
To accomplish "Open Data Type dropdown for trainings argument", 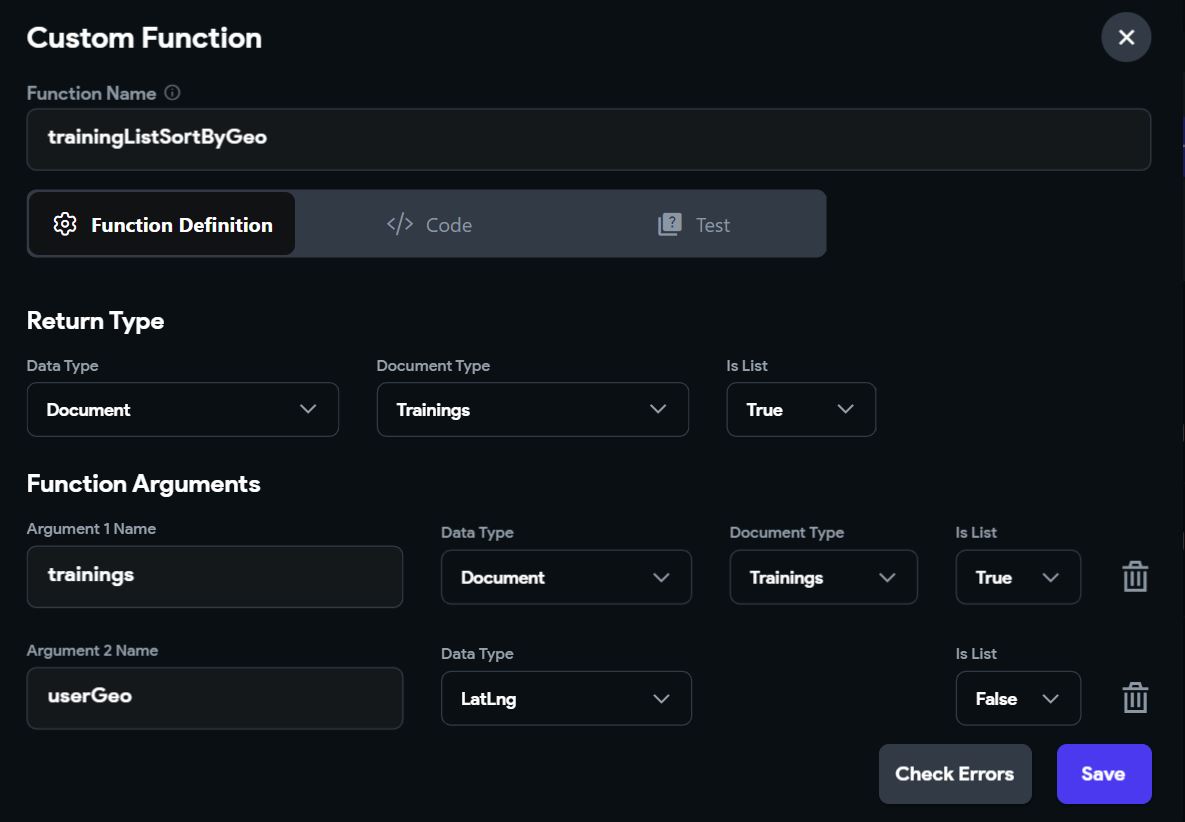I will pos(566,577).
